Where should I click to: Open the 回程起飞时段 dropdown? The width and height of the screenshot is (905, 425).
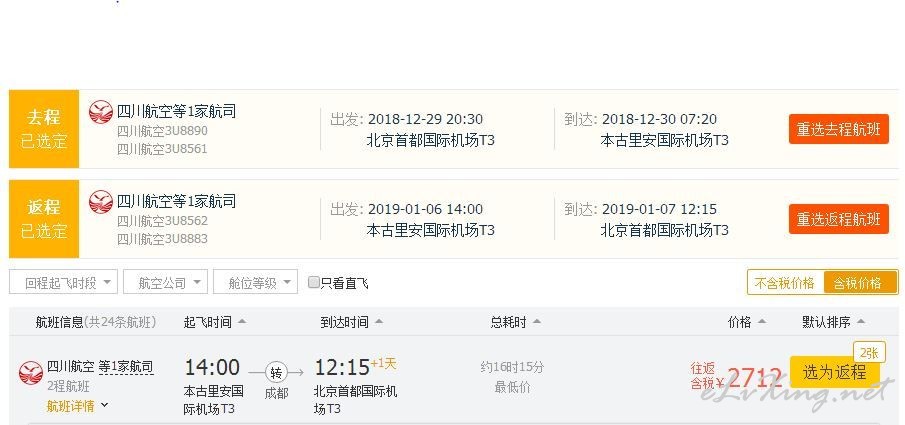[x=63, y=282]
